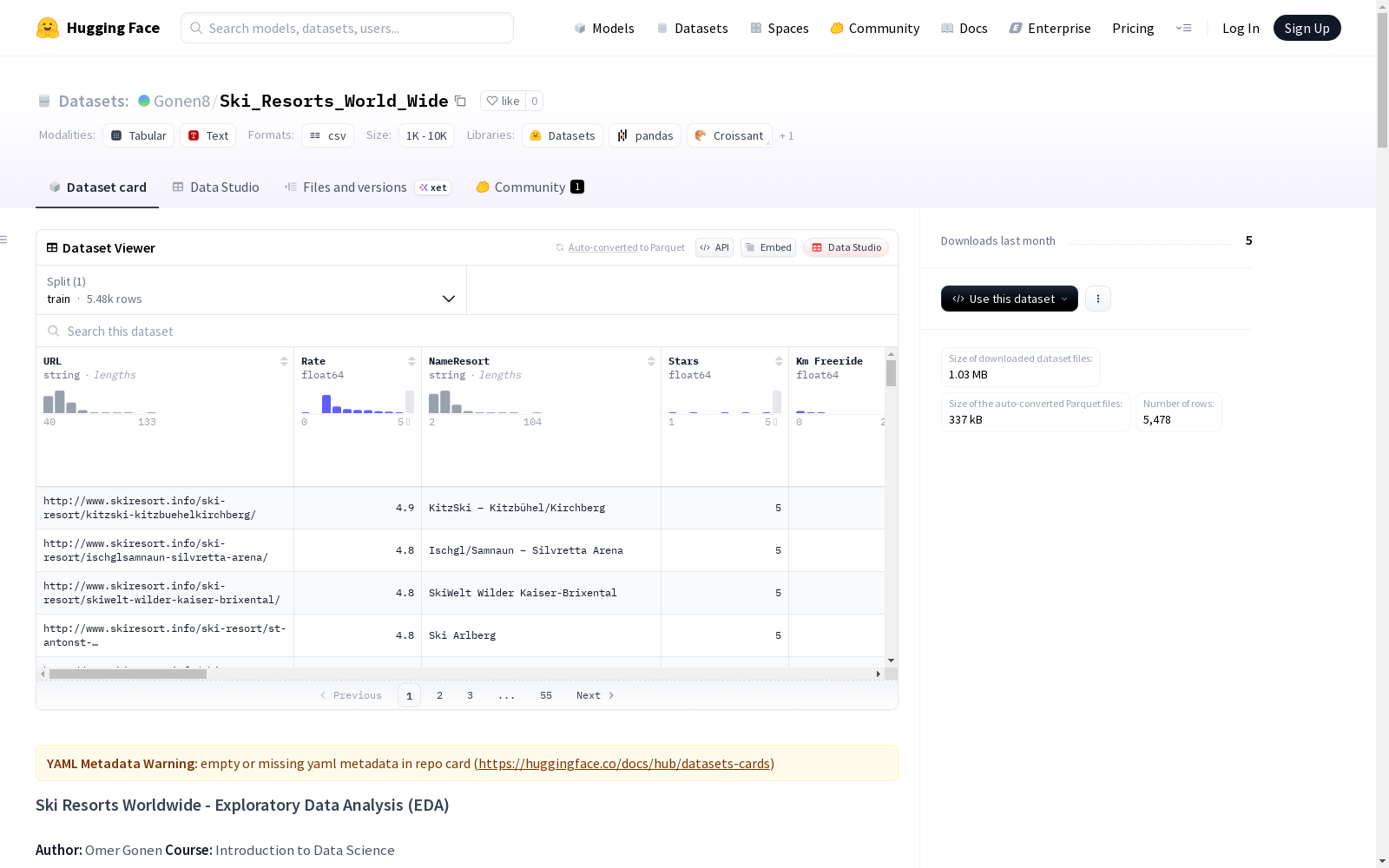The height and width of the screenshot is (868, 1389).
Task: Open the Community tab with 1 discussion
Action: (x=530, y=187)
